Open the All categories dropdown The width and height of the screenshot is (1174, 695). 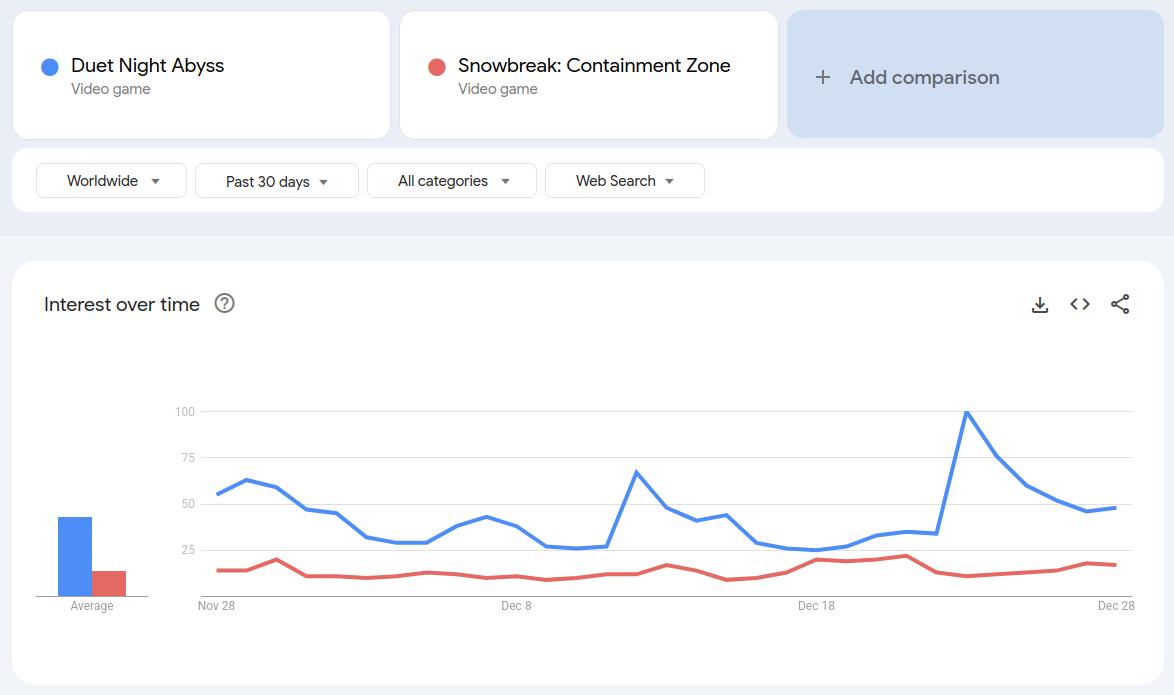pos(452,181)
